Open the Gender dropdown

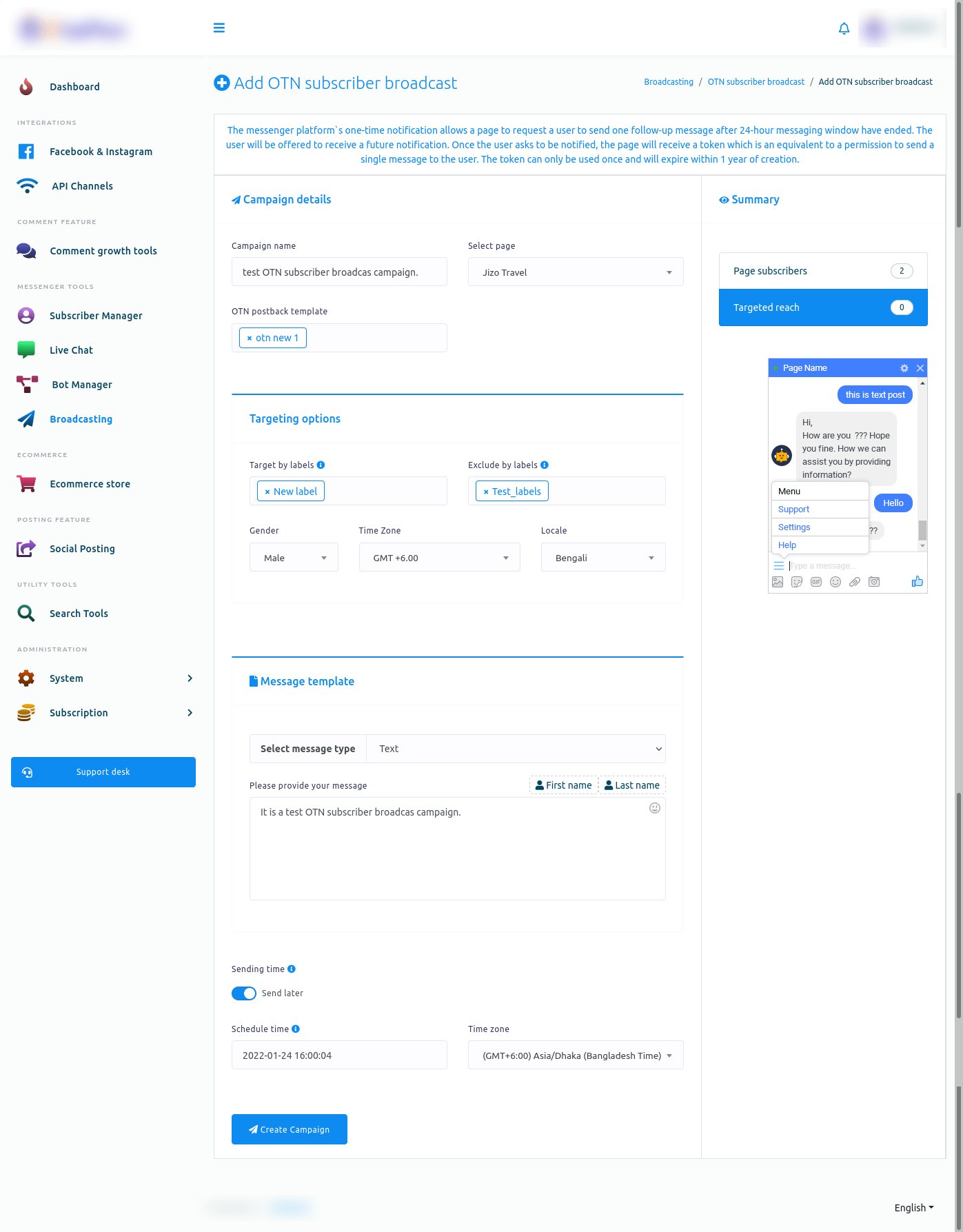click(x=294, y=558)
